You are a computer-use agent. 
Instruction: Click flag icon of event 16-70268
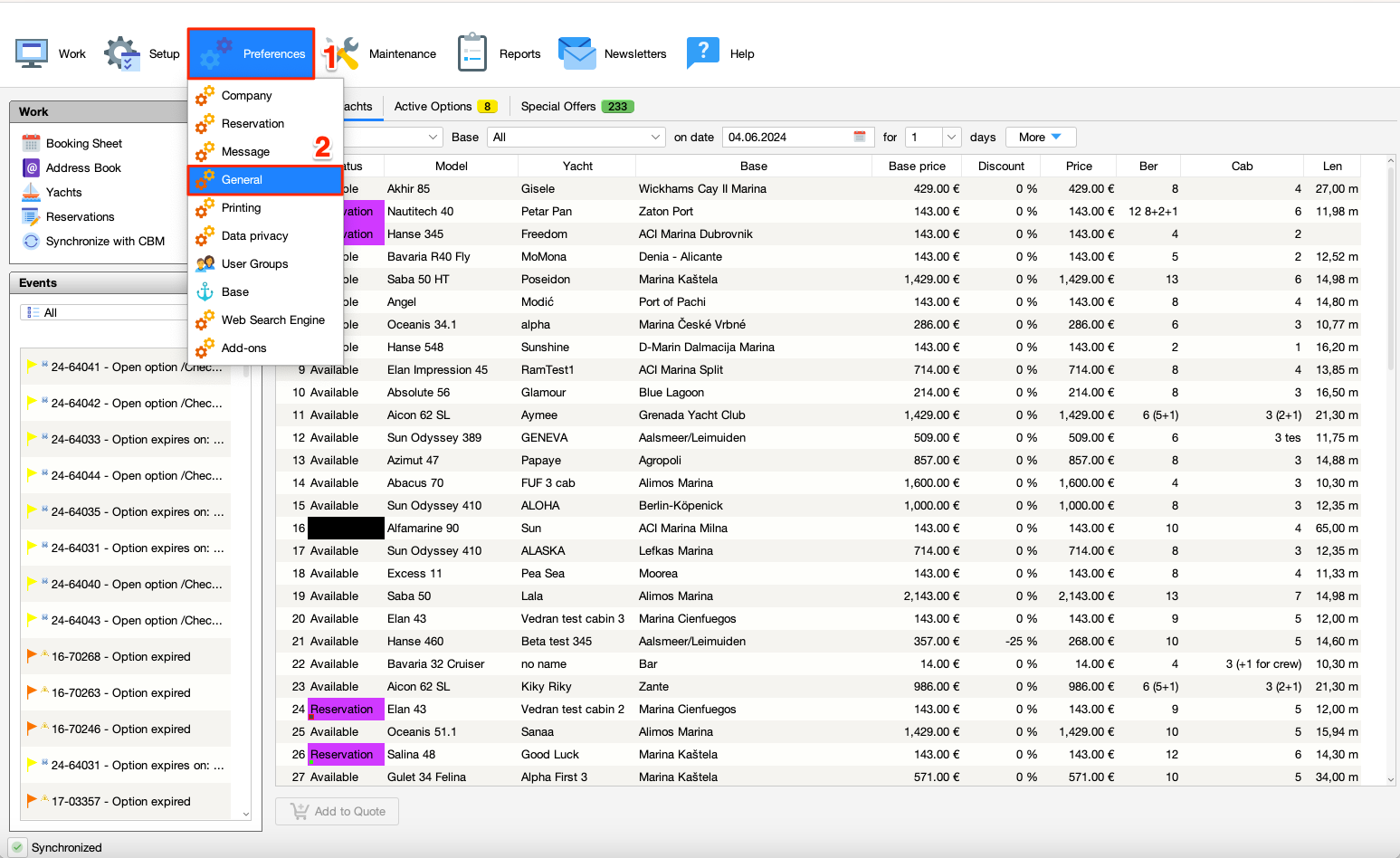pyautogui.click(x=33, y=655)
